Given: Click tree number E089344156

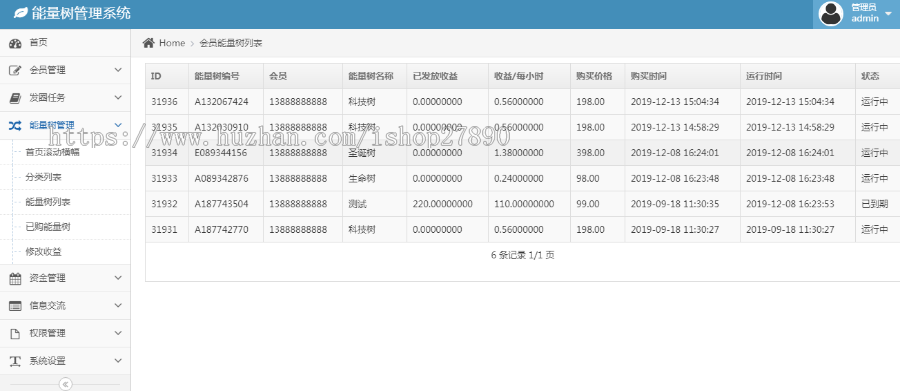Looking at the screenshot, I should [221, 153].
